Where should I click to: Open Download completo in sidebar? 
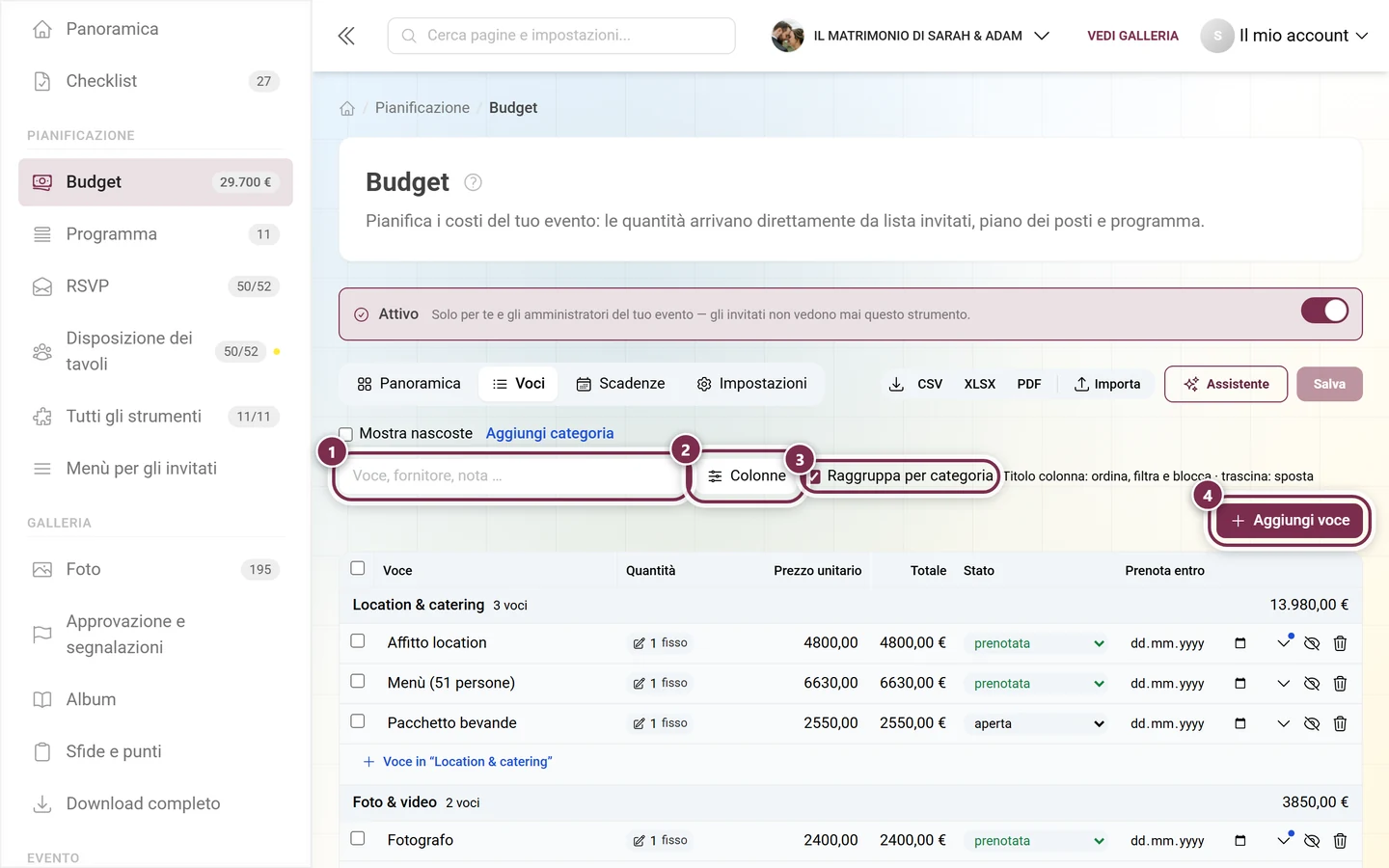tap(155, 803)
